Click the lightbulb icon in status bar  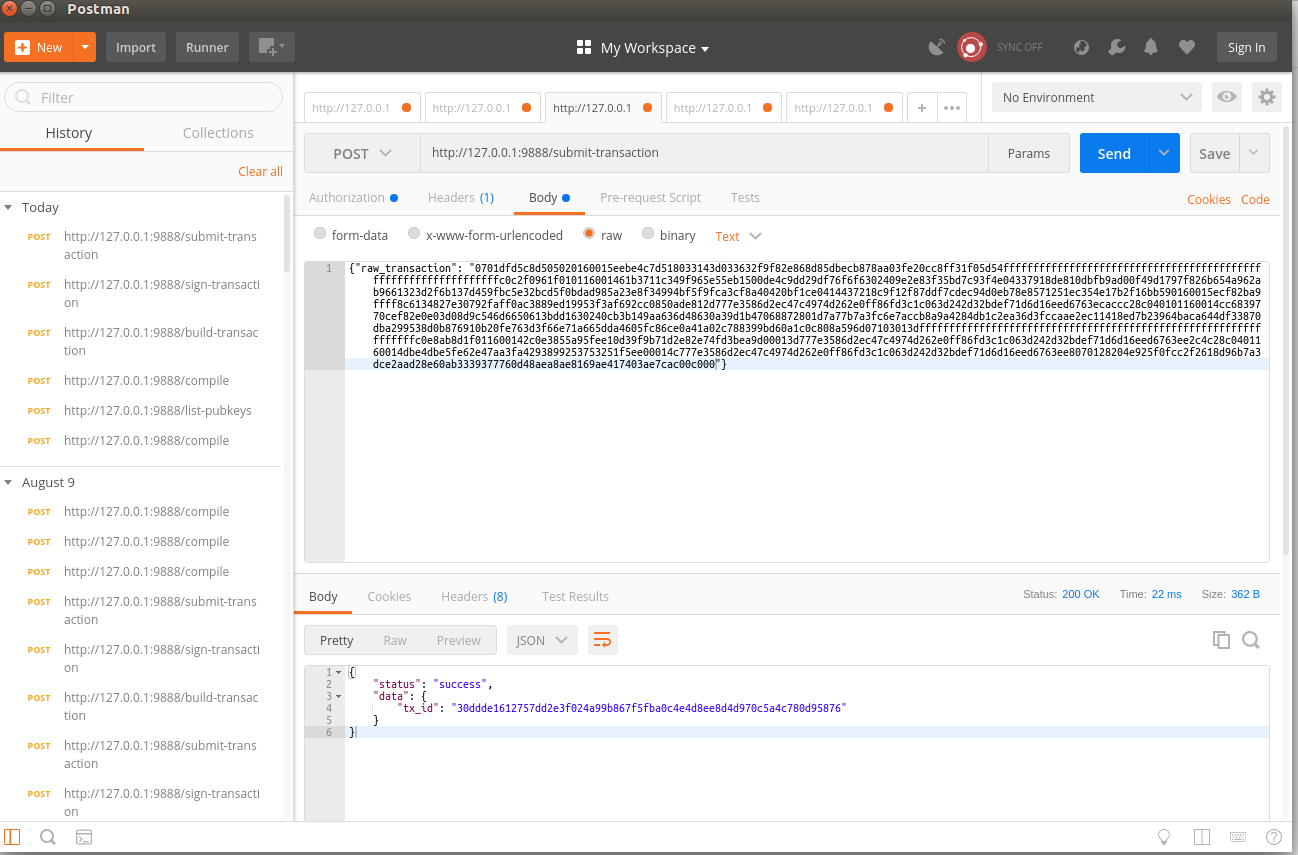(1164, 837)
